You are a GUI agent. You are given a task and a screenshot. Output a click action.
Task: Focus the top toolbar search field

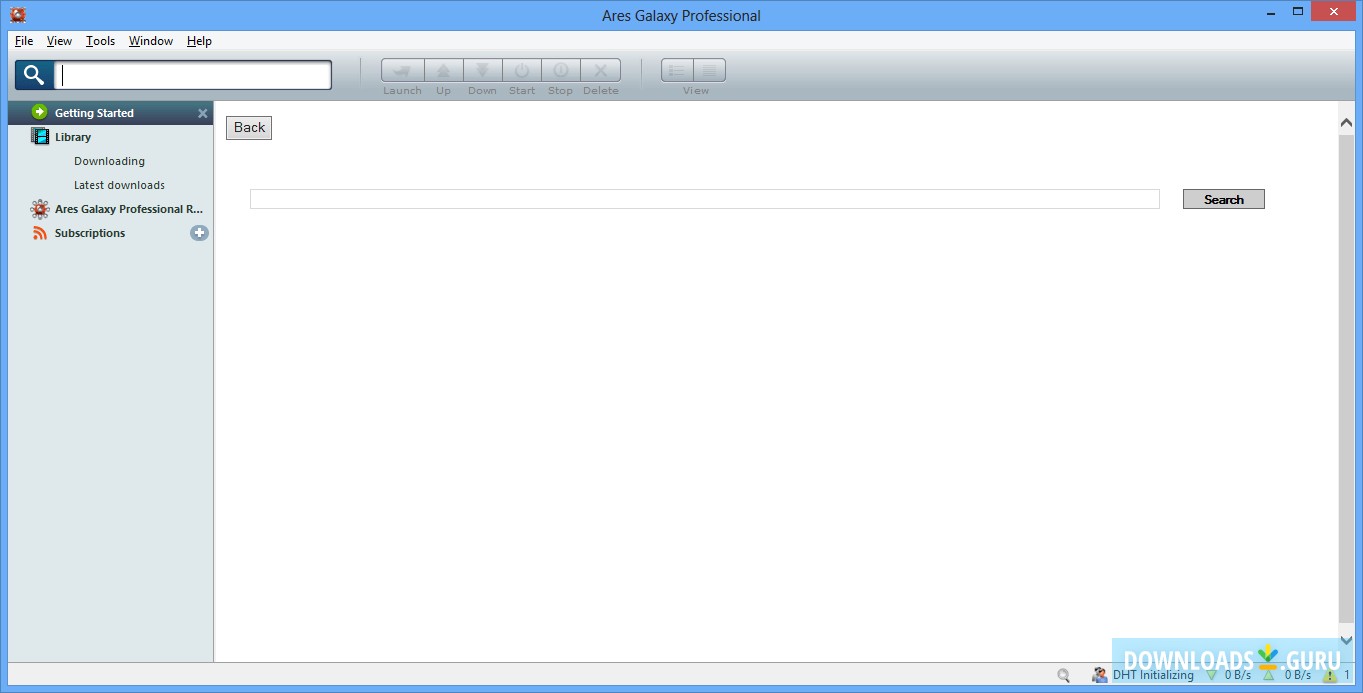(x=193, y=75)
